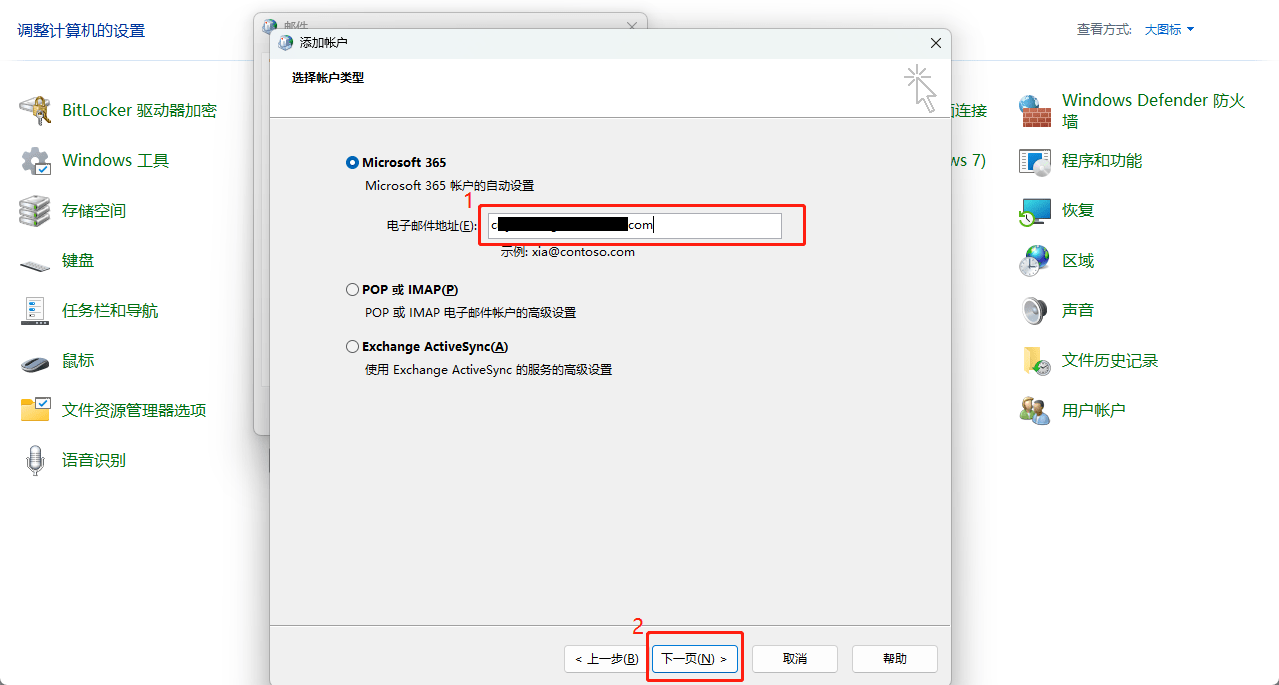Open the 声音 speaker icon
1279x685 pixels.
[1035, 311]
